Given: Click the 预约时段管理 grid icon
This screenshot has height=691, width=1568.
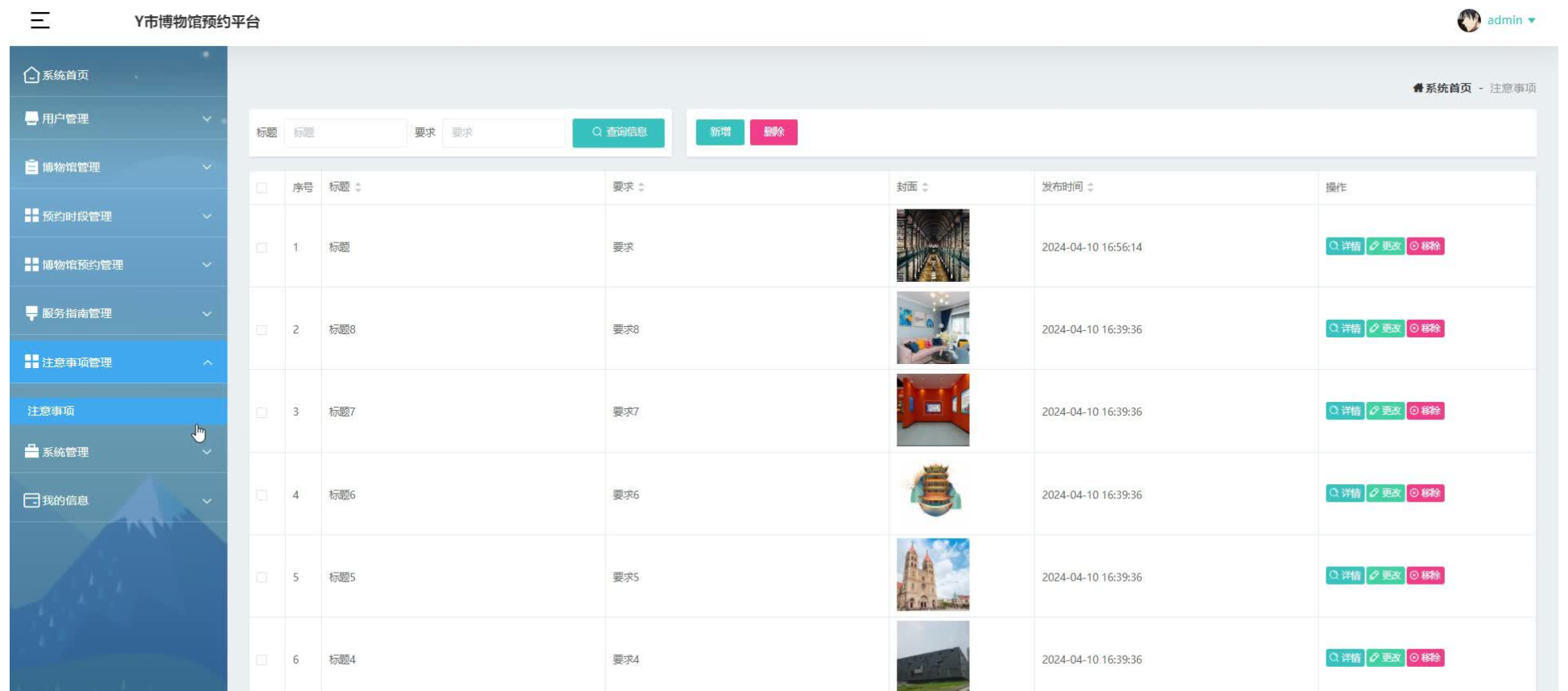Looking at the screenshot, I should [x=31, y=215].
